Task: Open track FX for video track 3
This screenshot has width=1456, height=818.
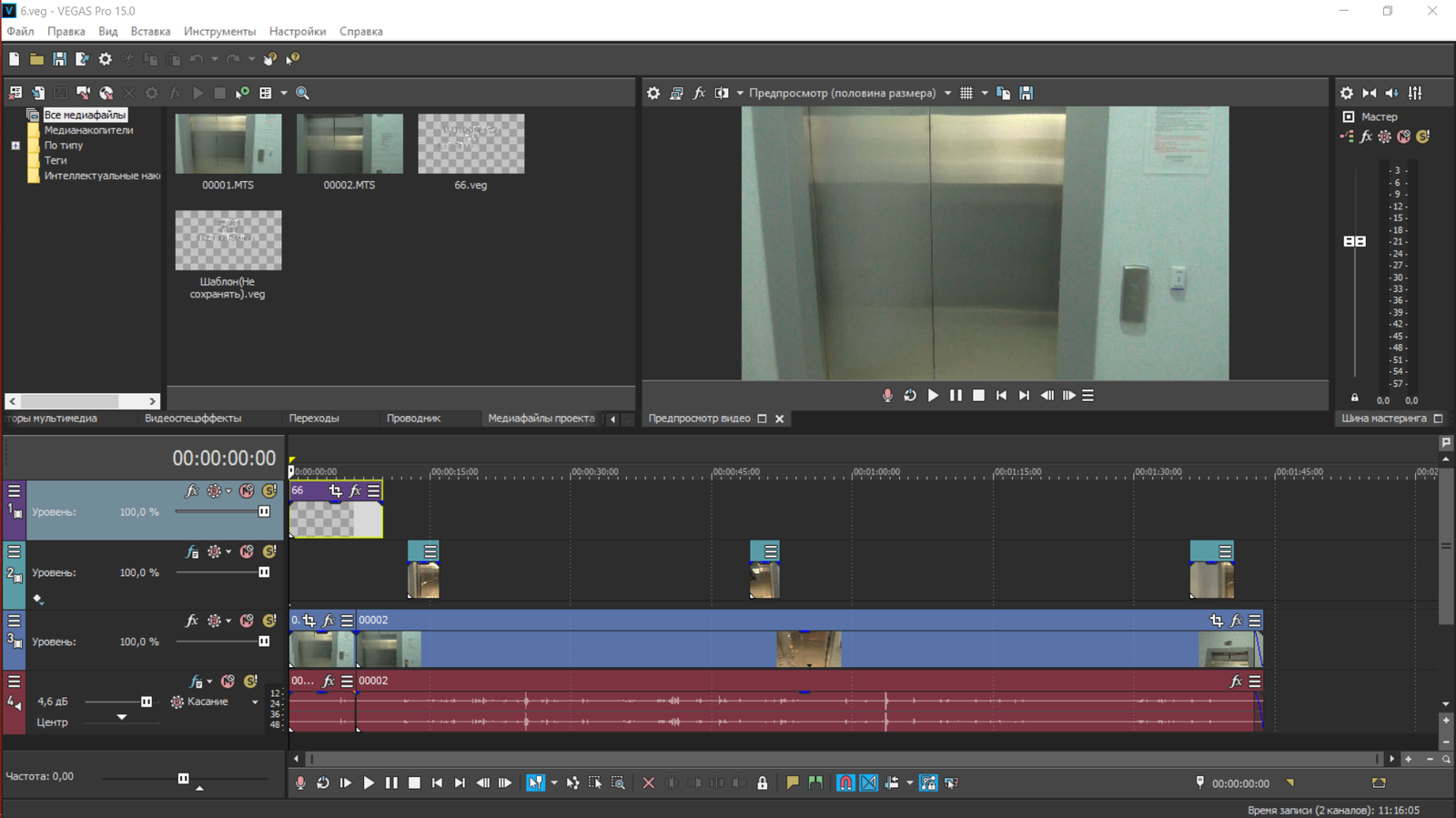Action: point(191,621)
